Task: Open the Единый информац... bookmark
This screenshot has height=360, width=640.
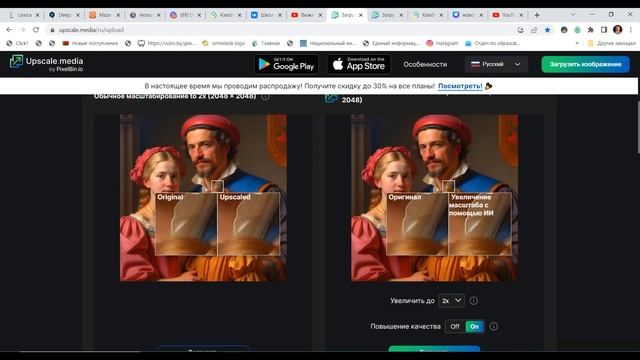Action: click(391, 43)
